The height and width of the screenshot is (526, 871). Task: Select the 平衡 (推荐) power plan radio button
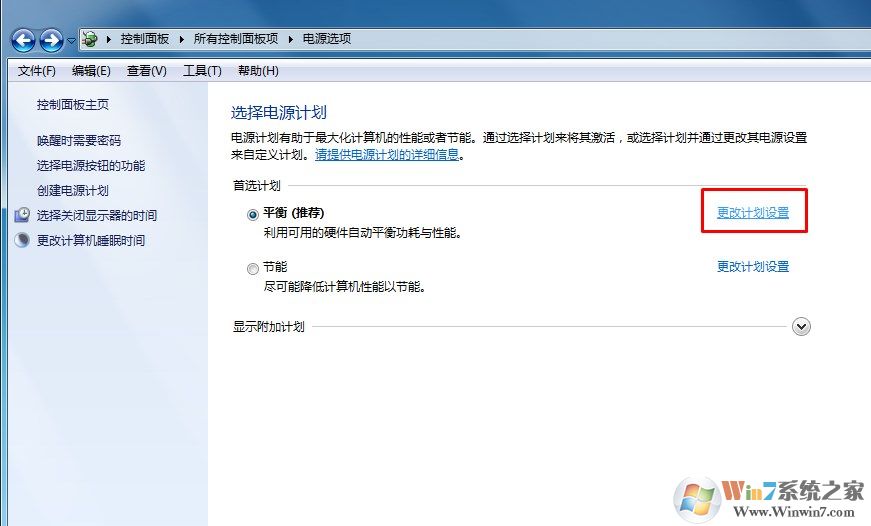click(253, 214)
